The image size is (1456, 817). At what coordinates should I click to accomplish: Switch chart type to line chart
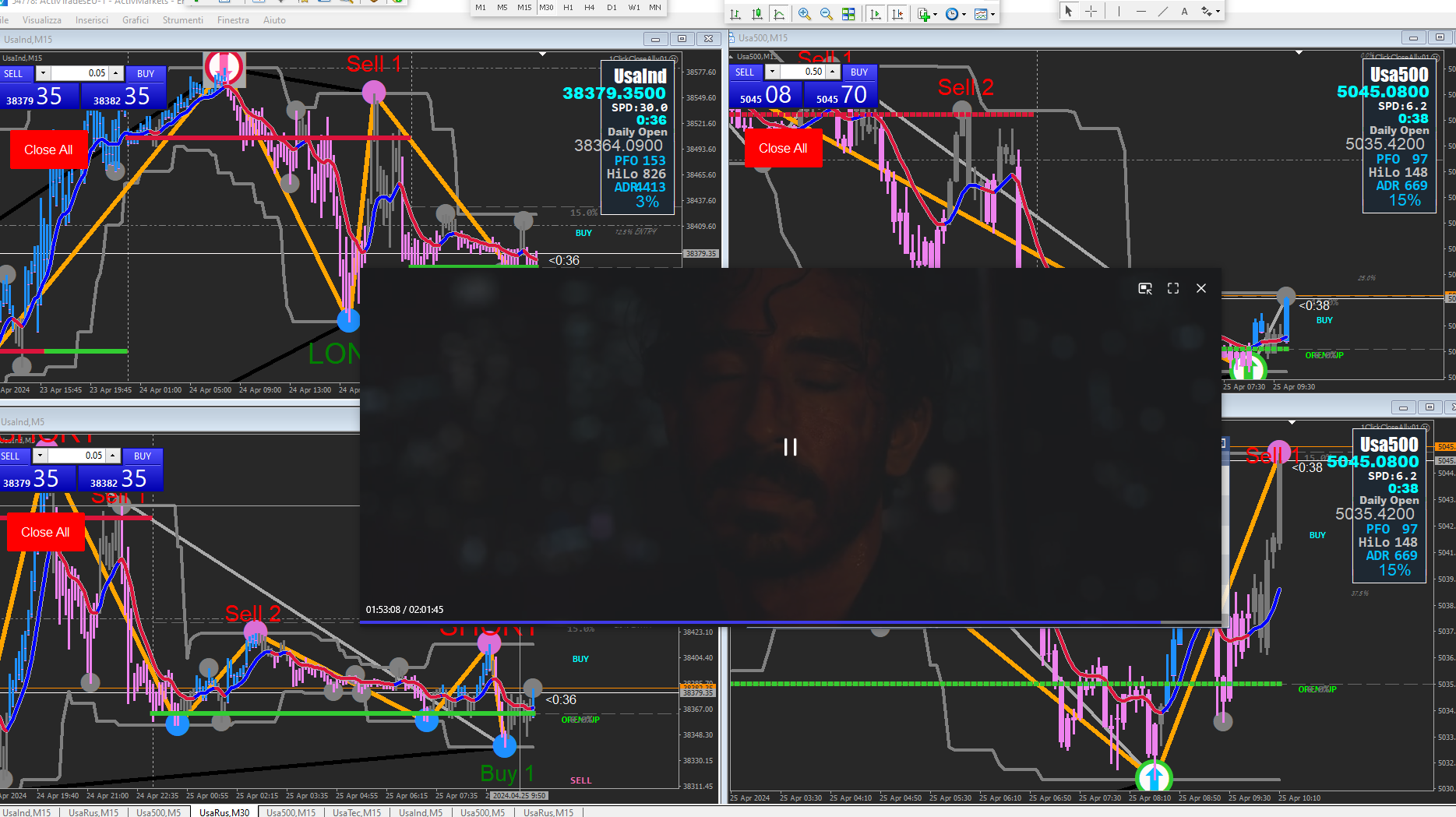pos(779,14)
